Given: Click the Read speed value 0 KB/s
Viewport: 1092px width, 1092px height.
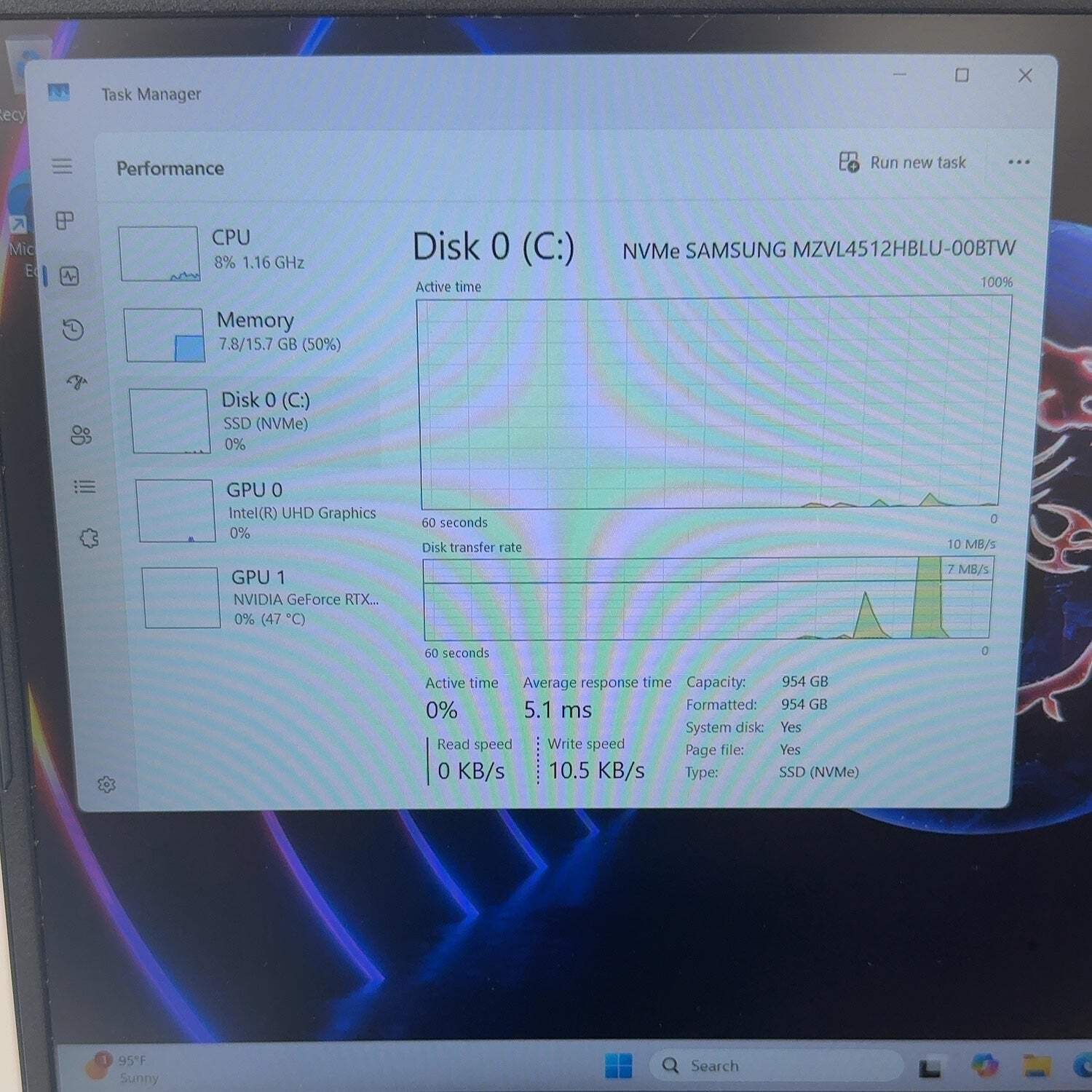Looking at the screenshot, I should pos(471,770).
